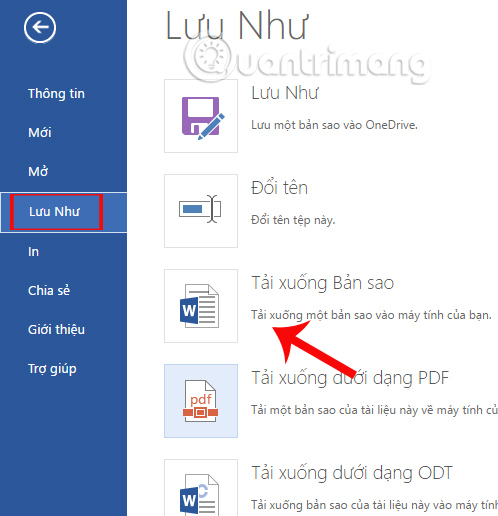Click the purple floppy disk Save As icon
This screenshot has height=516, width=498.
pos(201,116)
